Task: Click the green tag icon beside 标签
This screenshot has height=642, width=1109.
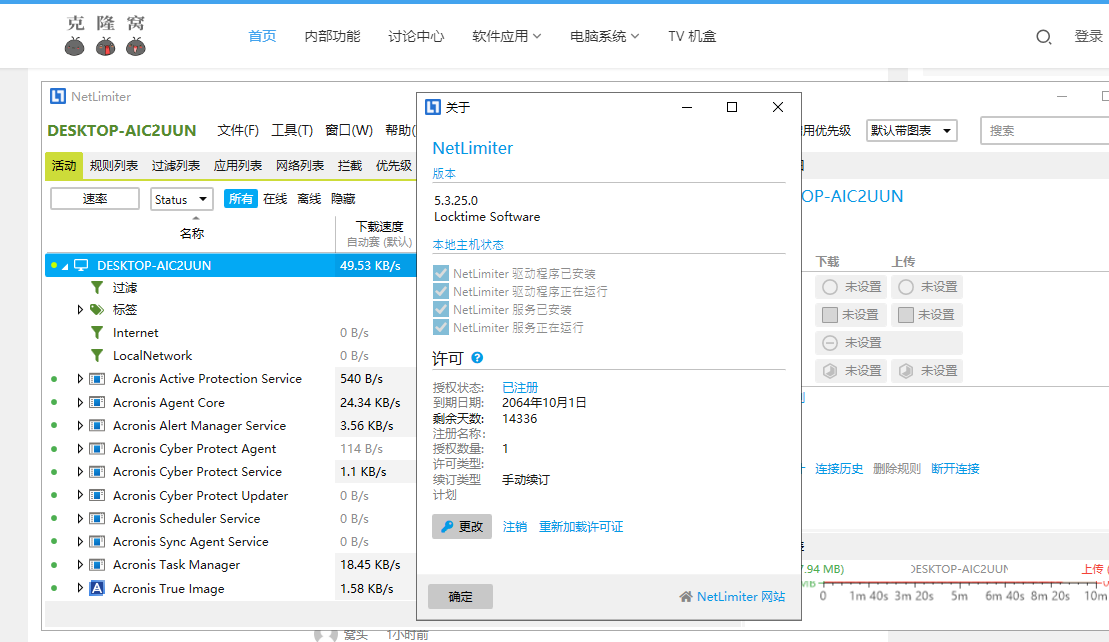Action: point(97,310)
